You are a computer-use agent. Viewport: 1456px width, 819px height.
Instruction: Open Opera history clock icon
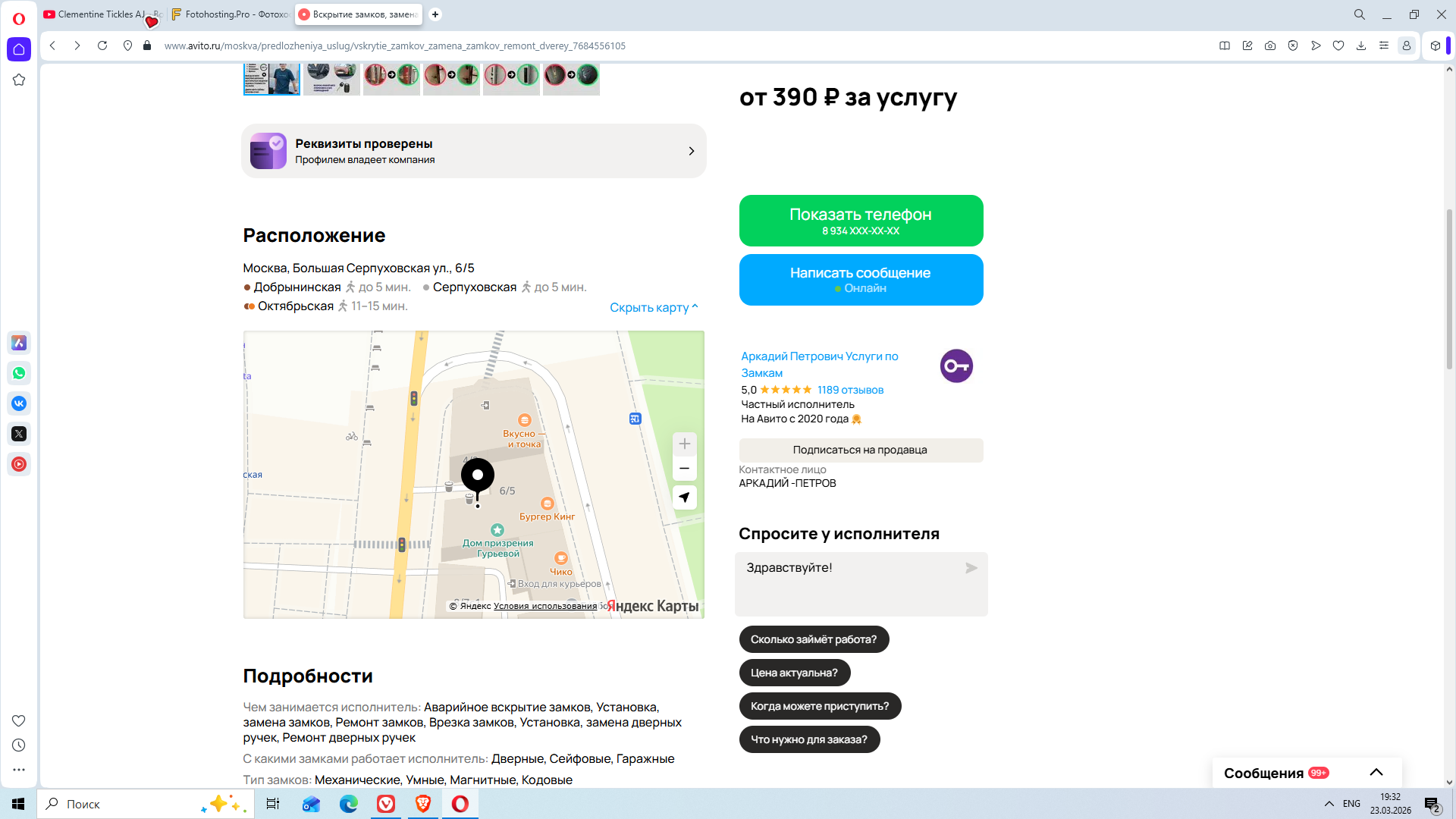pyautogui.click(x=19, y=745)
